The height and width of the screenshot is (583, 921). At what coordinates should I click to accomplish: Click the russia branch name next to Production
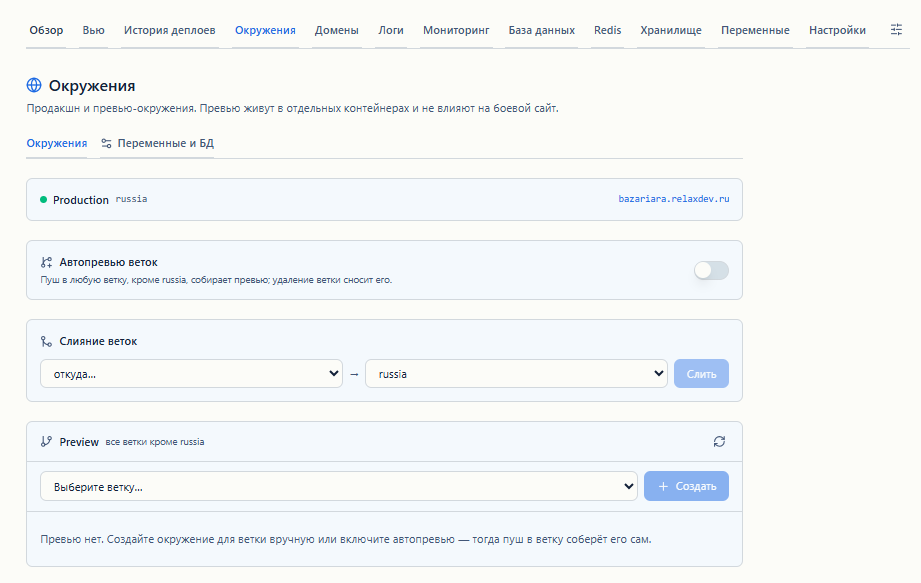131,199
